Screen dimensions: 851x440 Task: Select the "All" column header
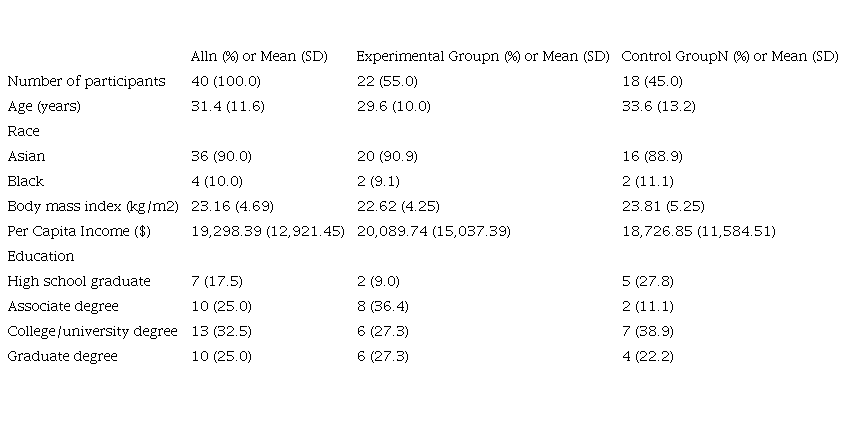click(x=259, y=56)
